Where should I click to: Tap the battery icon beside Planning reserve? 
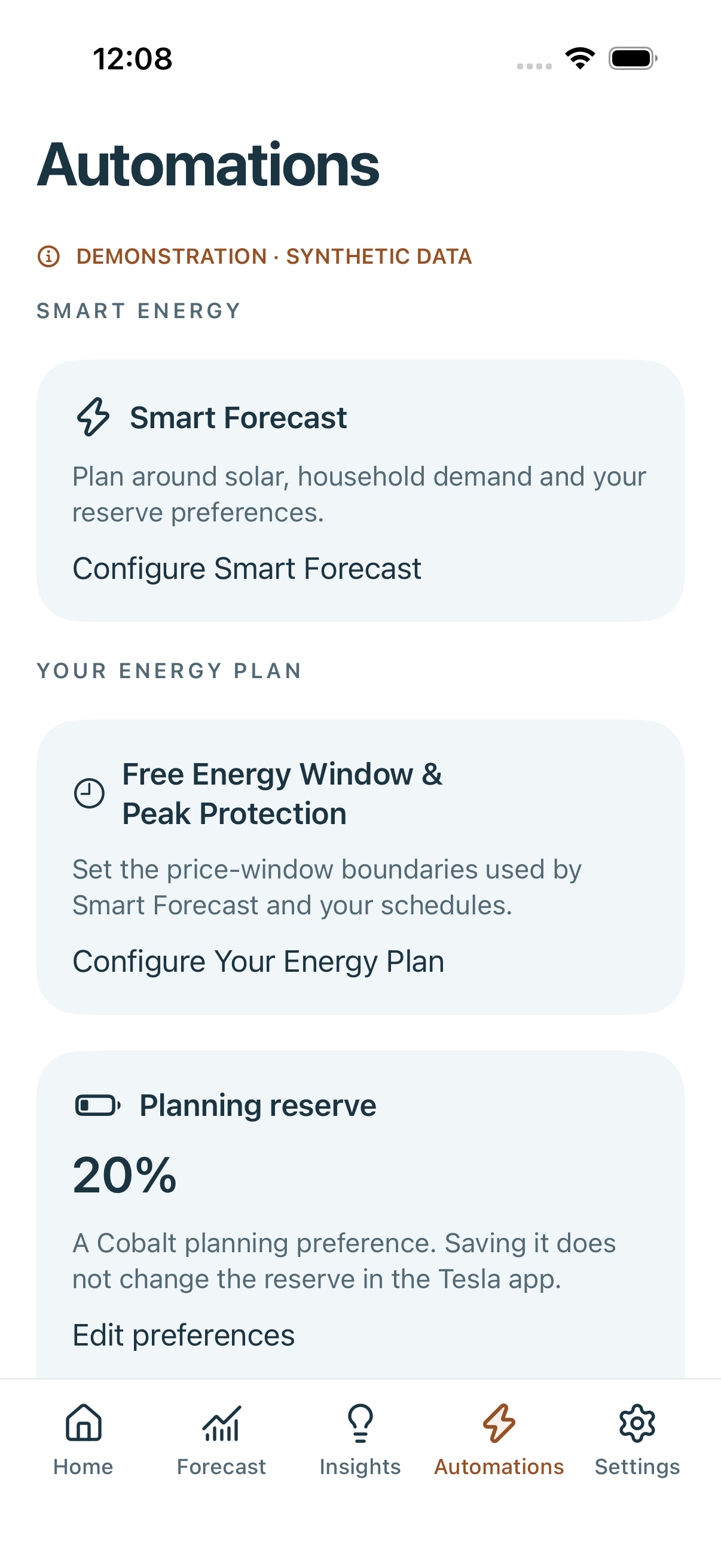point(98,1105)
